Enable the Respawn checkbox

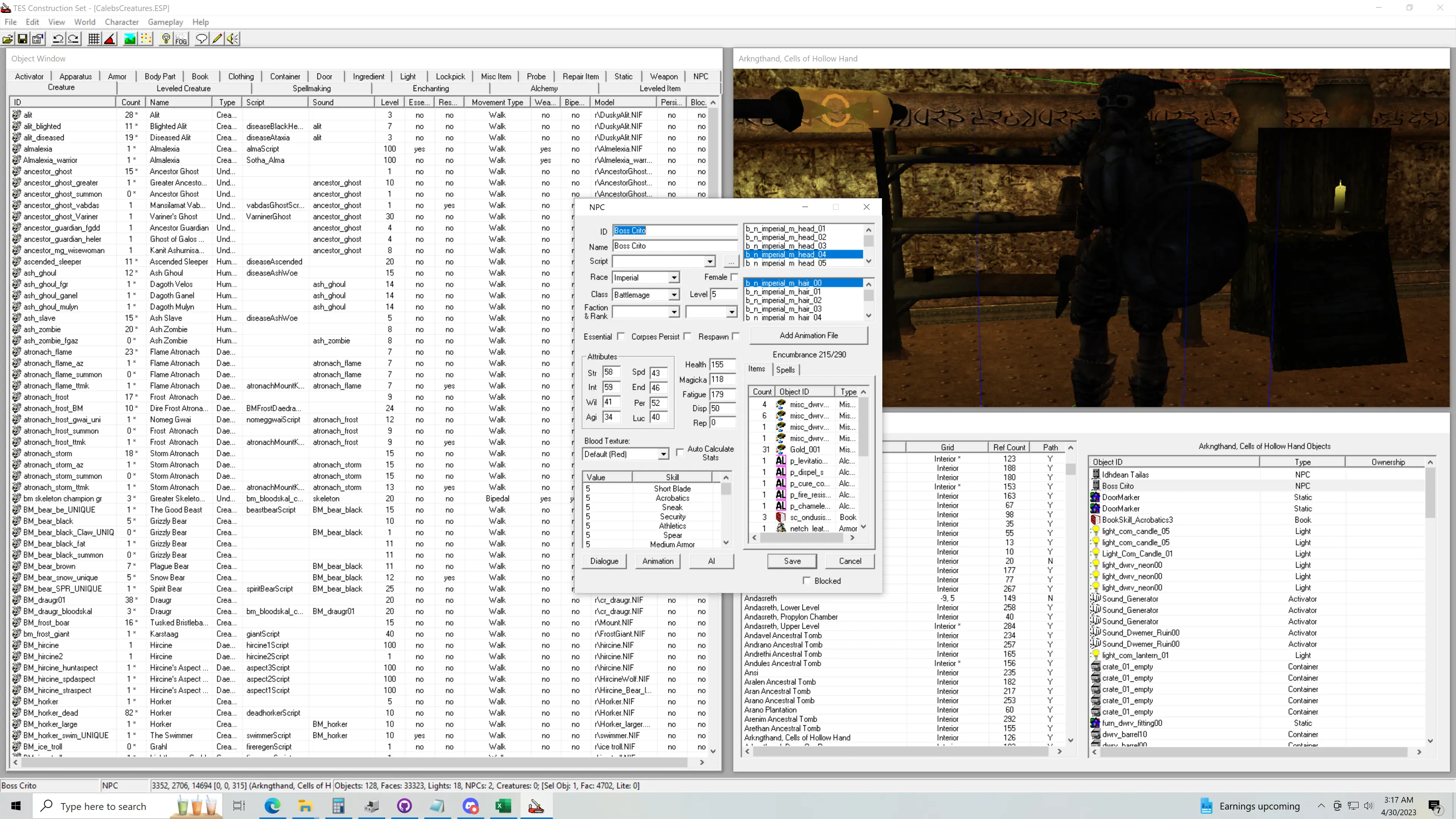[x=736, y=336]
